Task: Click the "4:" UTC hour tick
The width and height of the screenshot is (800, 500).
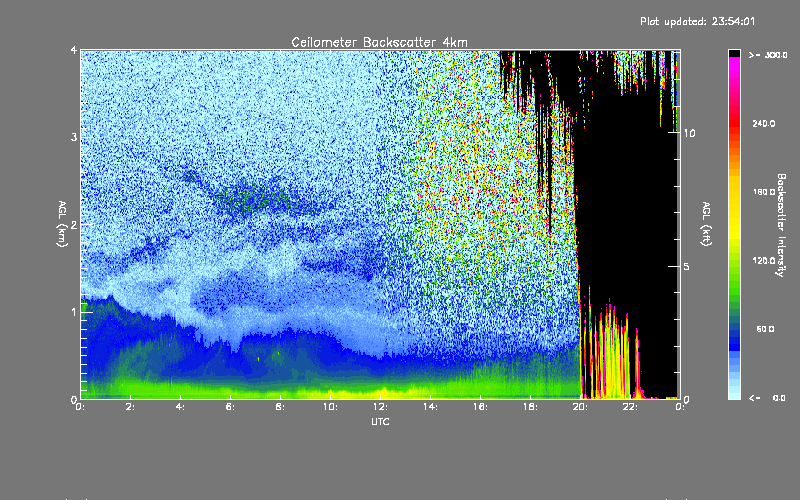Action: pos(181,407)
